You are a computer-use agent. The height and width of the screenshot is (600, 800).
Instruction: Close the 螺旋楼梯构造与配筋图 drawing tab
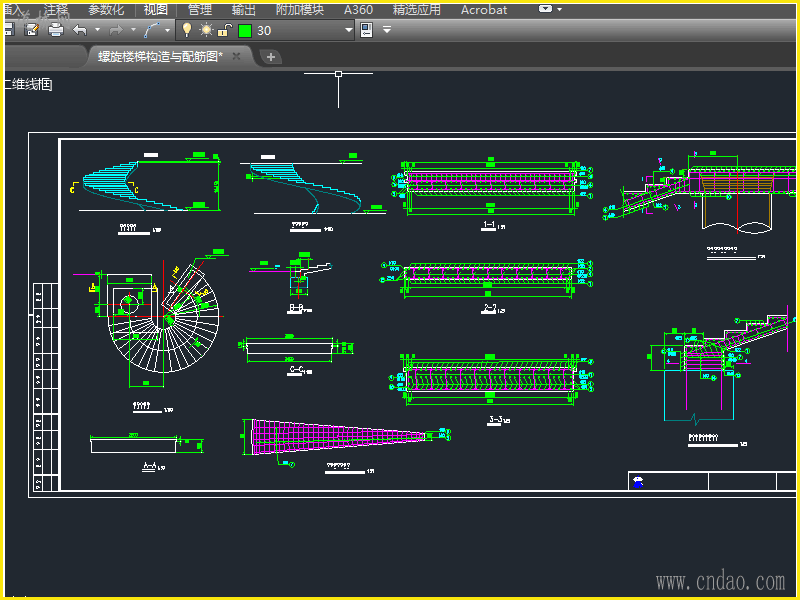[x=237, y=57]
